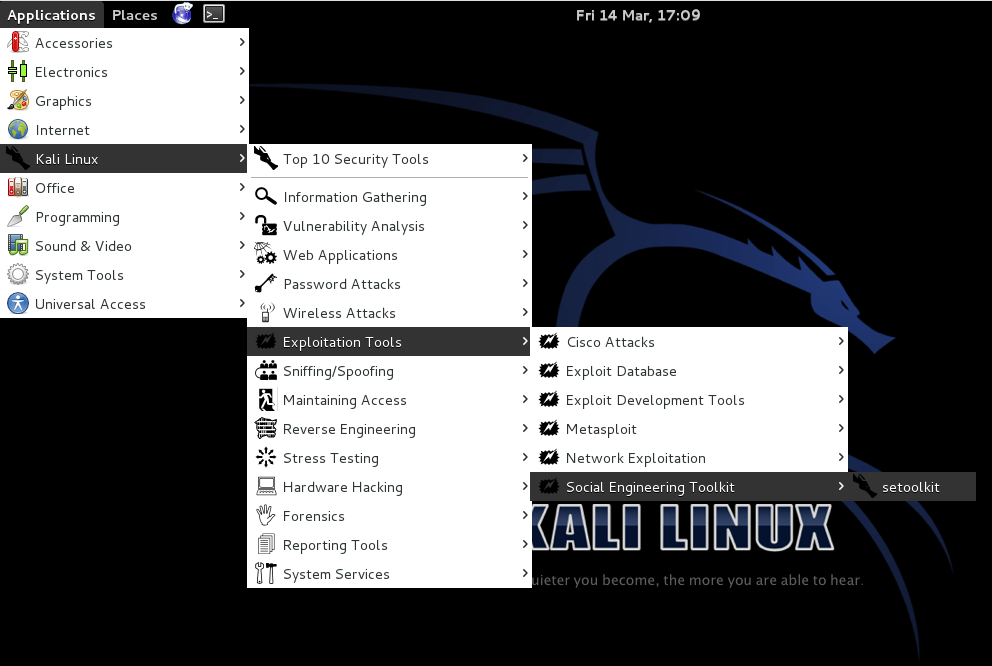Click the System Tools gear icon
992x666 pixels.
tap(18, 275)
